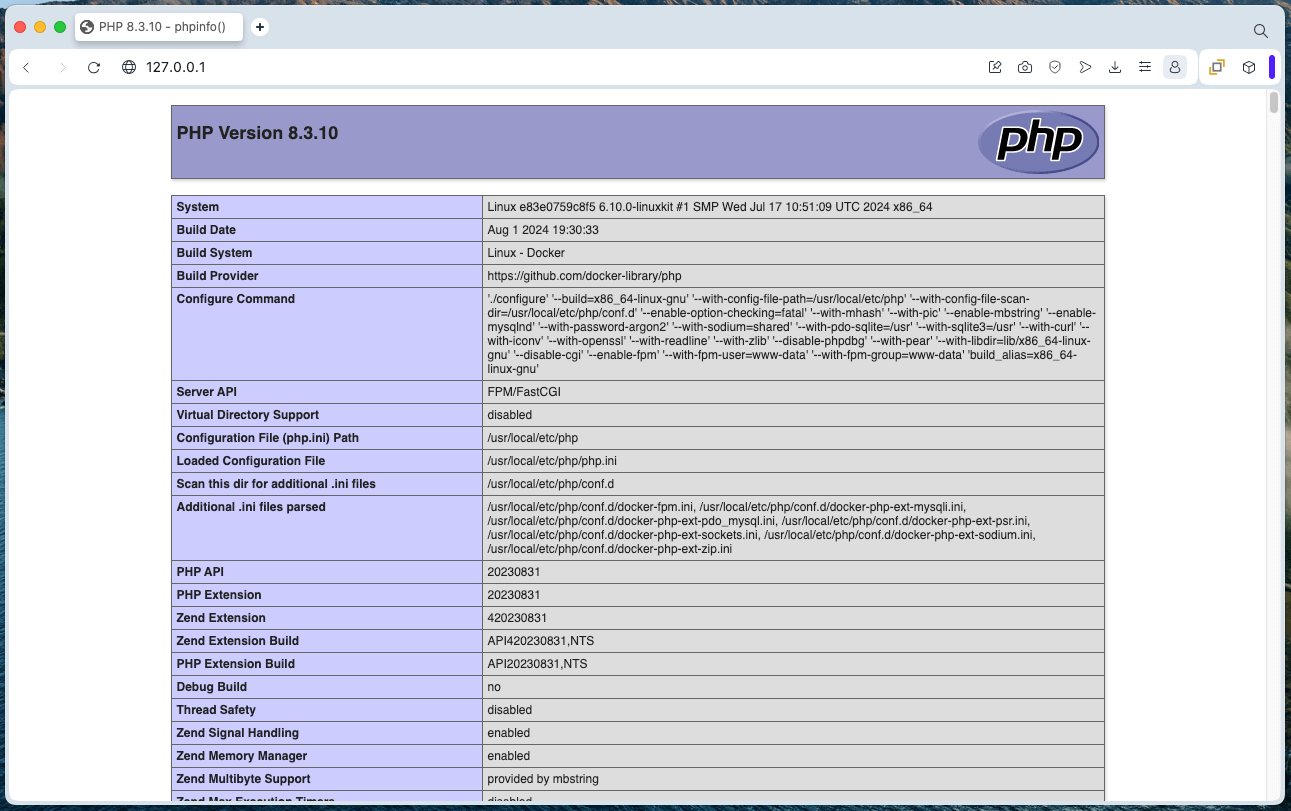This screenshot has width=1291, height=811.
Task: Click the vertical page scrollbar thumb
Action: tap(1274, 103)
